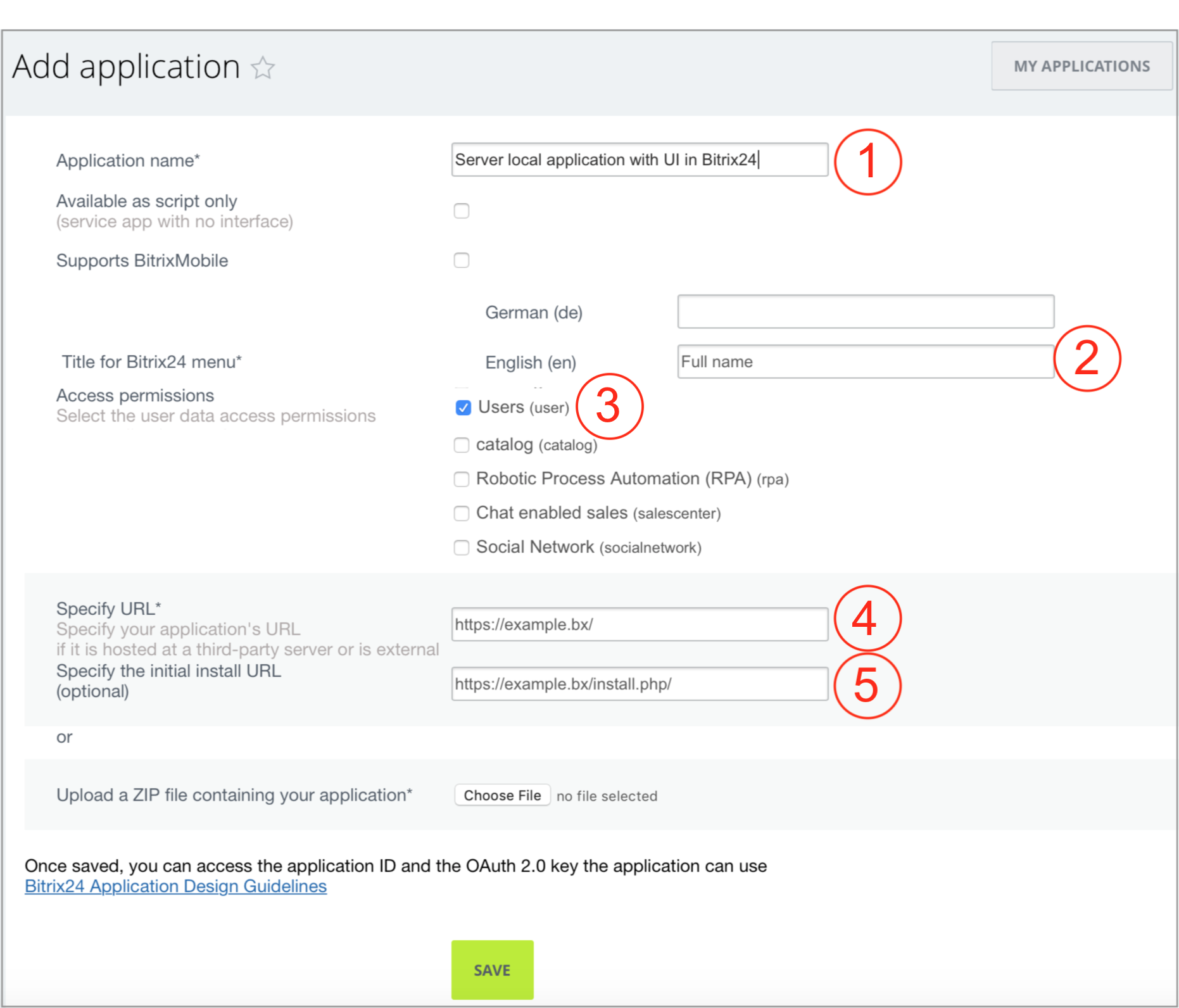Click the English (en) title field
1179x1008 pixels.
pyautogui.click(x=866, y=362)
